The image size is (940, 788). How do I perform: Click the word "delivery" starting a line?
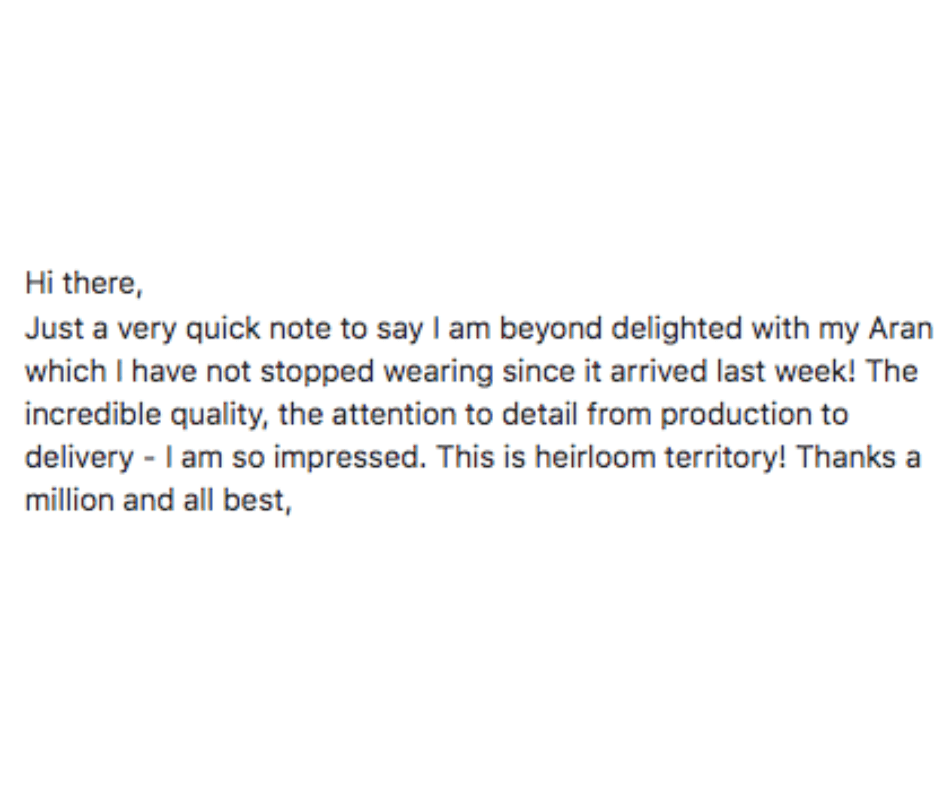pyautogui.click(x=79, y=458)
